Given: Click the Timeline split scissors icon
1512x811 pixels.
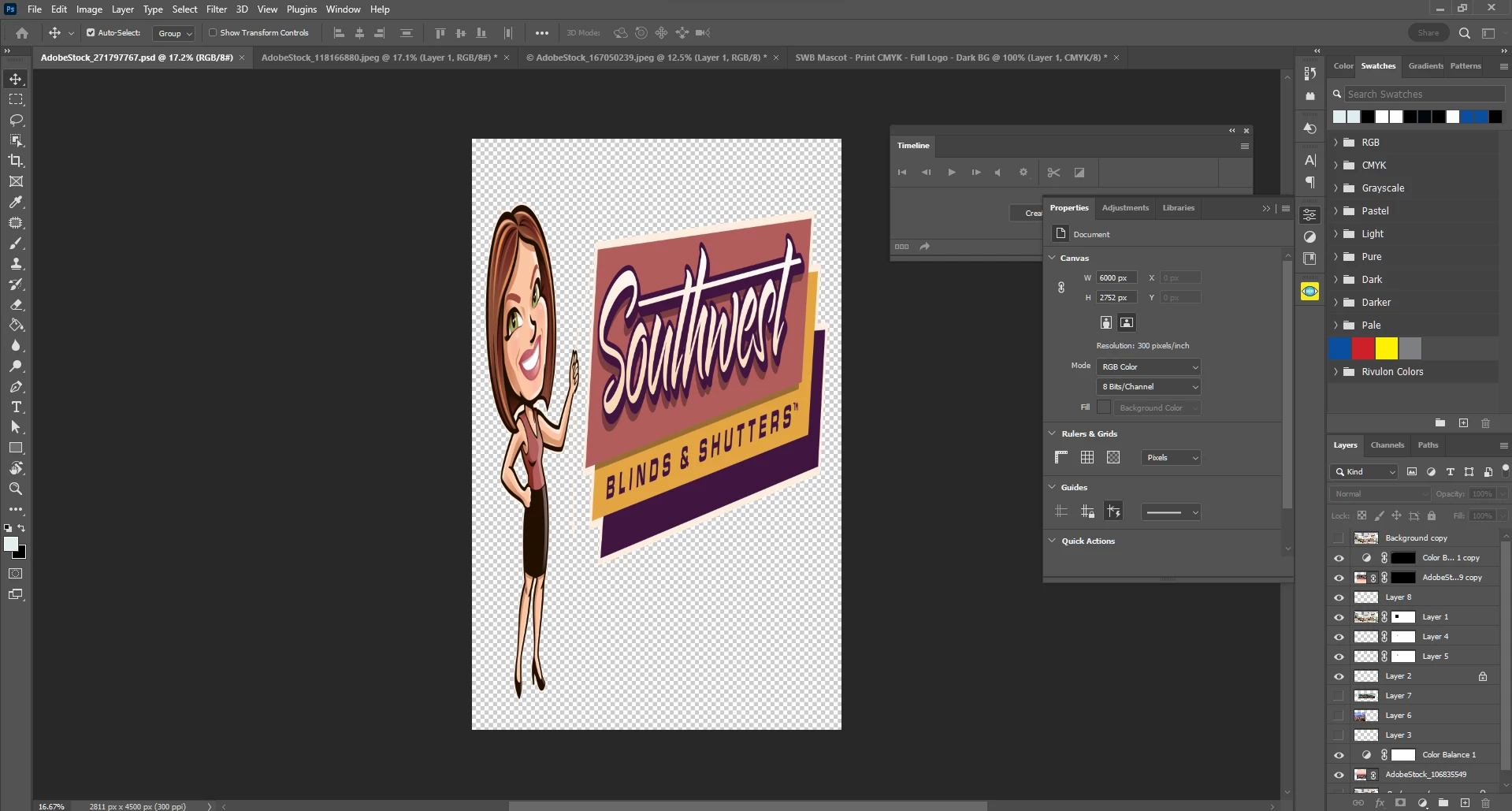Looking at the screenshot, I should click(x=1053, y=173).
